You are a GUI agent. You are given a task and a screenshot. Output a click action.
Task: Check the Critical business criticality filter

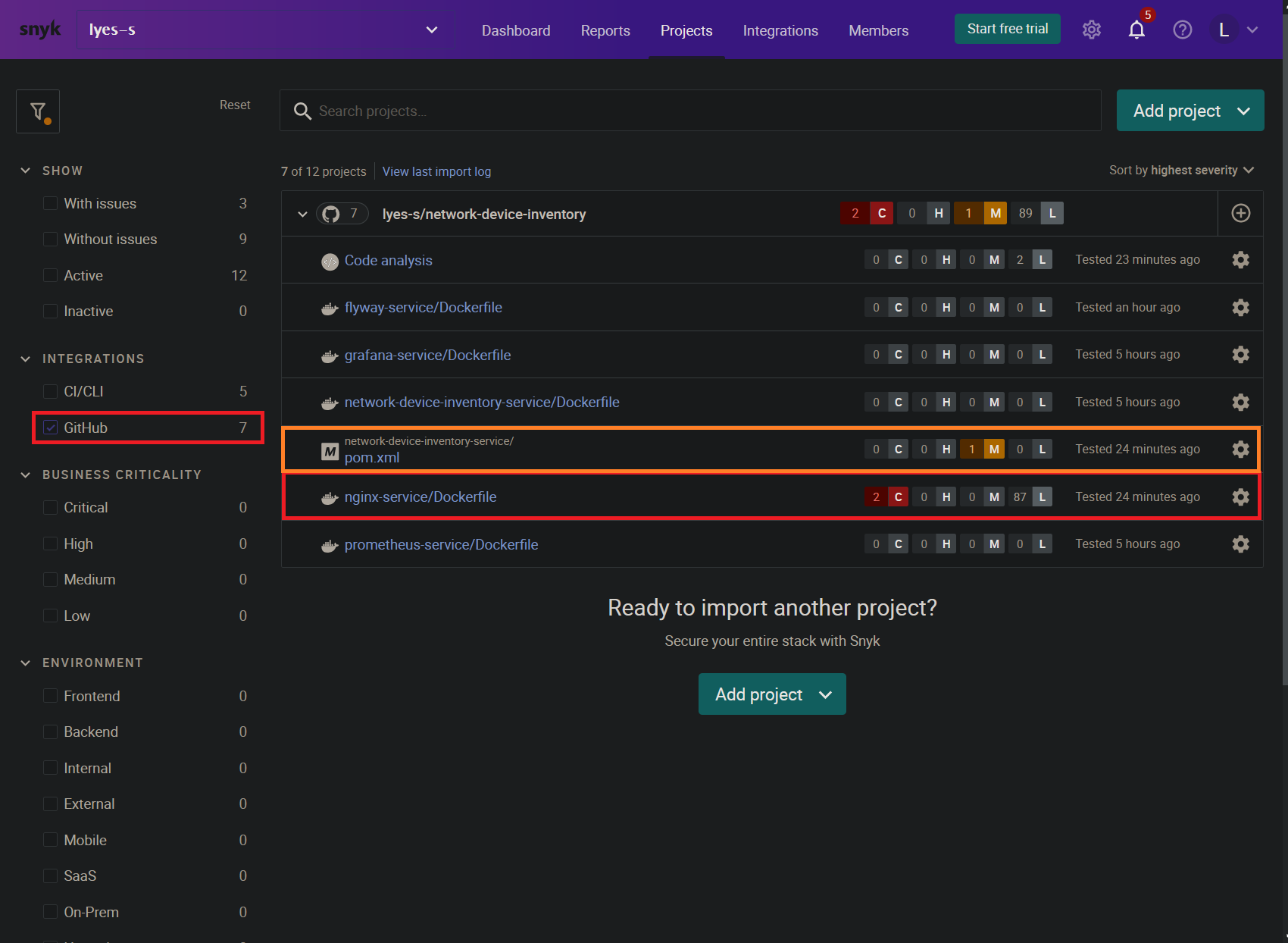(x=51, y=507)
